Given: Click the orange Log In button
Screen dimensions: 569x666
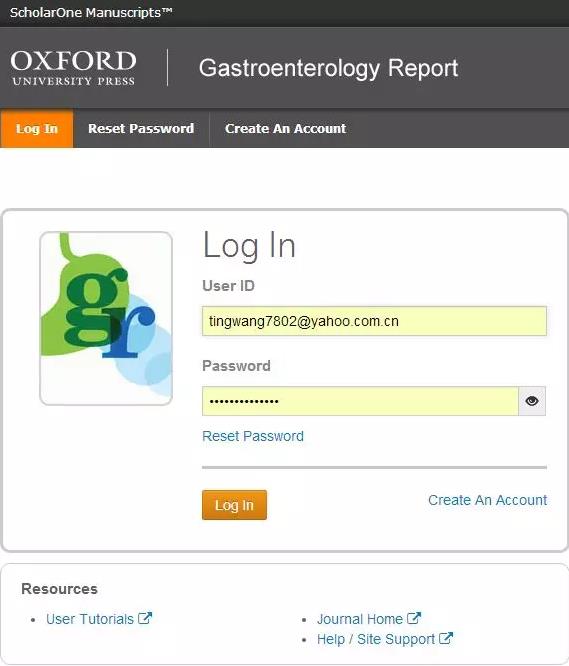Looking at the screenshot, I should point(234,505).
